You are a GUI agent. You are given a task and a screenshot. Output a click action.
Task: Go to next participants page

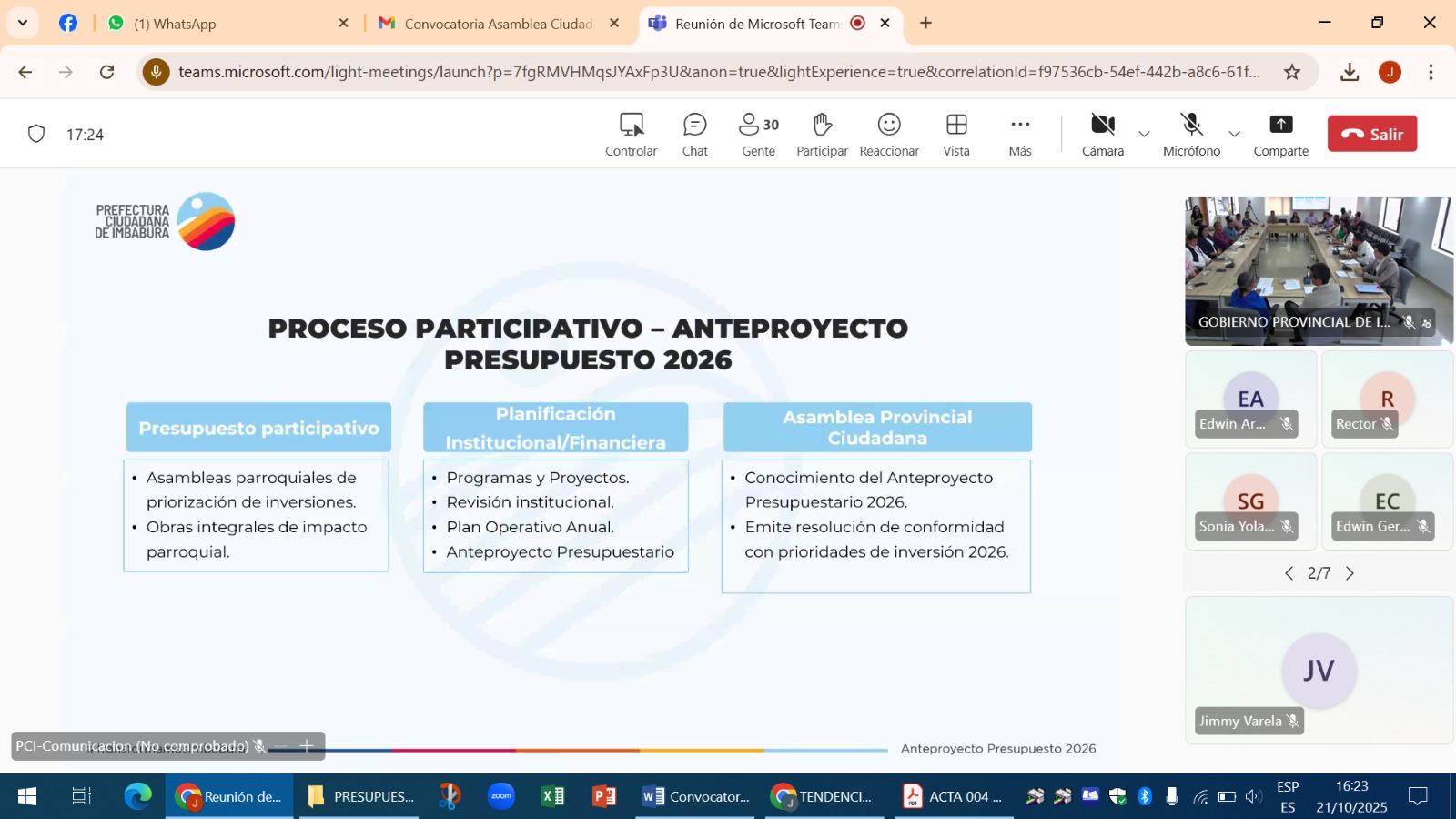point(1350,573)
